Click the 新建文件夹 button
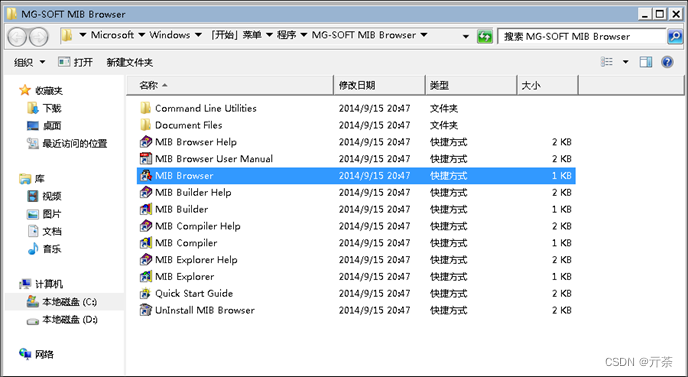 pyautogui.click(x=129, y=62)
